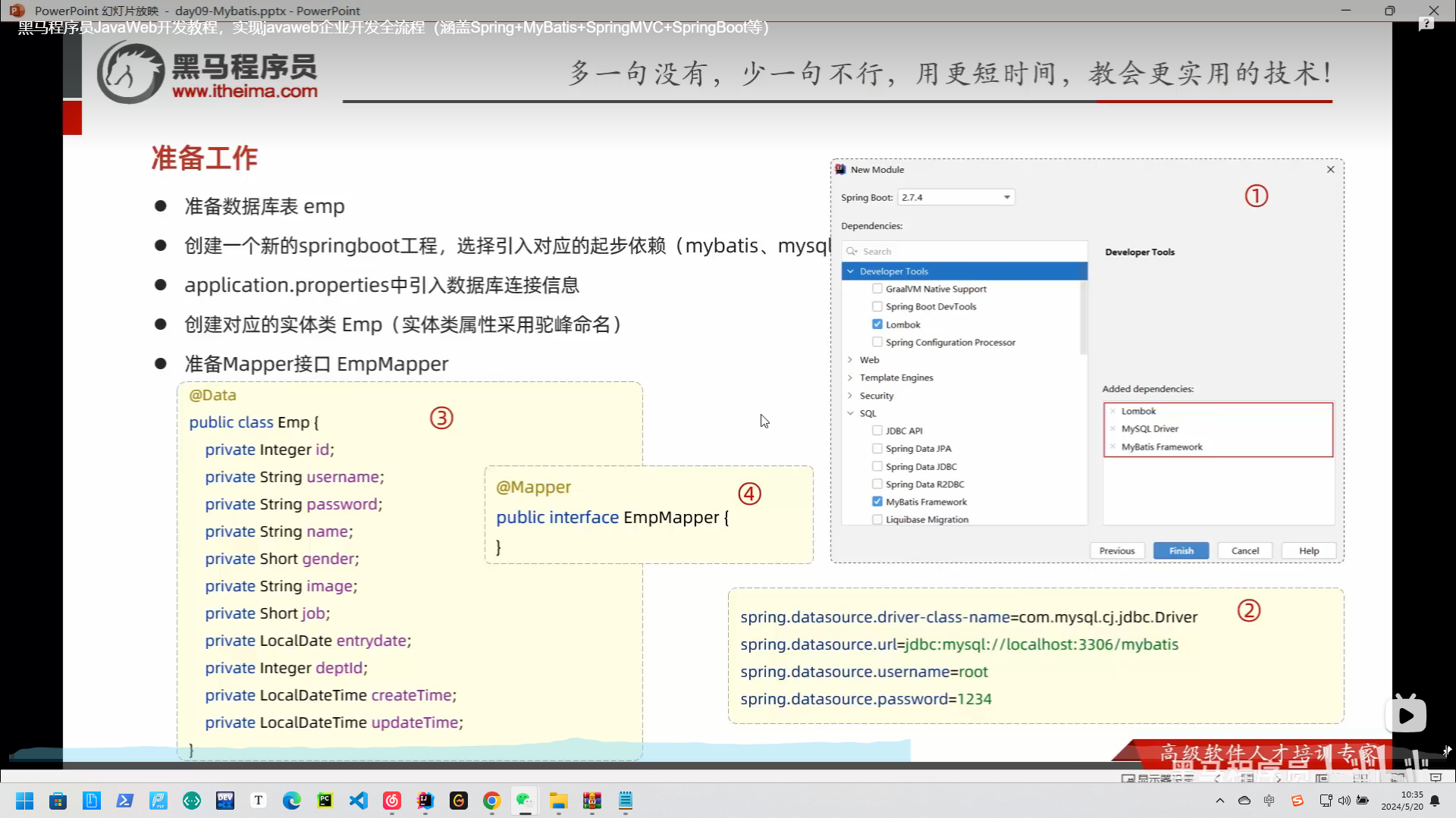Image resolution: width=1456 pixels, height=818 pixels.
Task: Switch to WeChat in the taskbar
Action: (525, 801)
